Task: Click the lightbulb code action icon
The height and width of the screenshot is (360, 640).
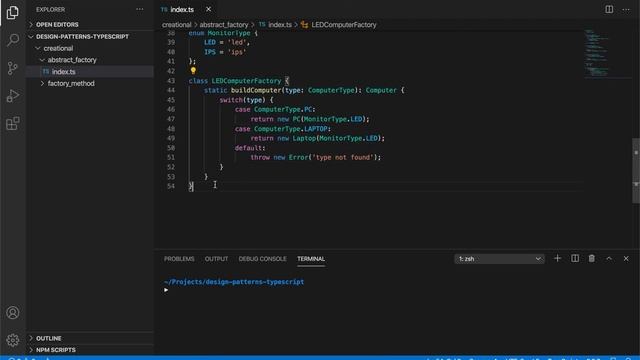Action: click(x=193, y=71)
